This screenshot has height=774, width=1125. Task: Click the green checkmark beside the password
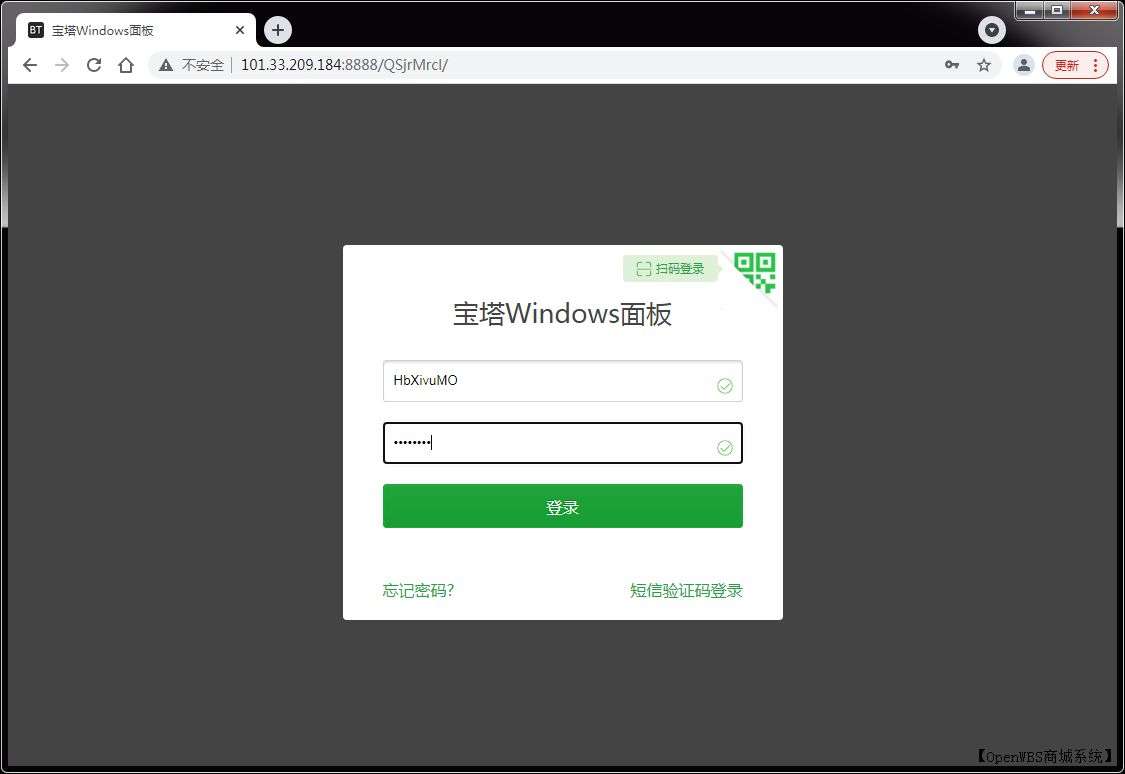click(x=724, y=447)
